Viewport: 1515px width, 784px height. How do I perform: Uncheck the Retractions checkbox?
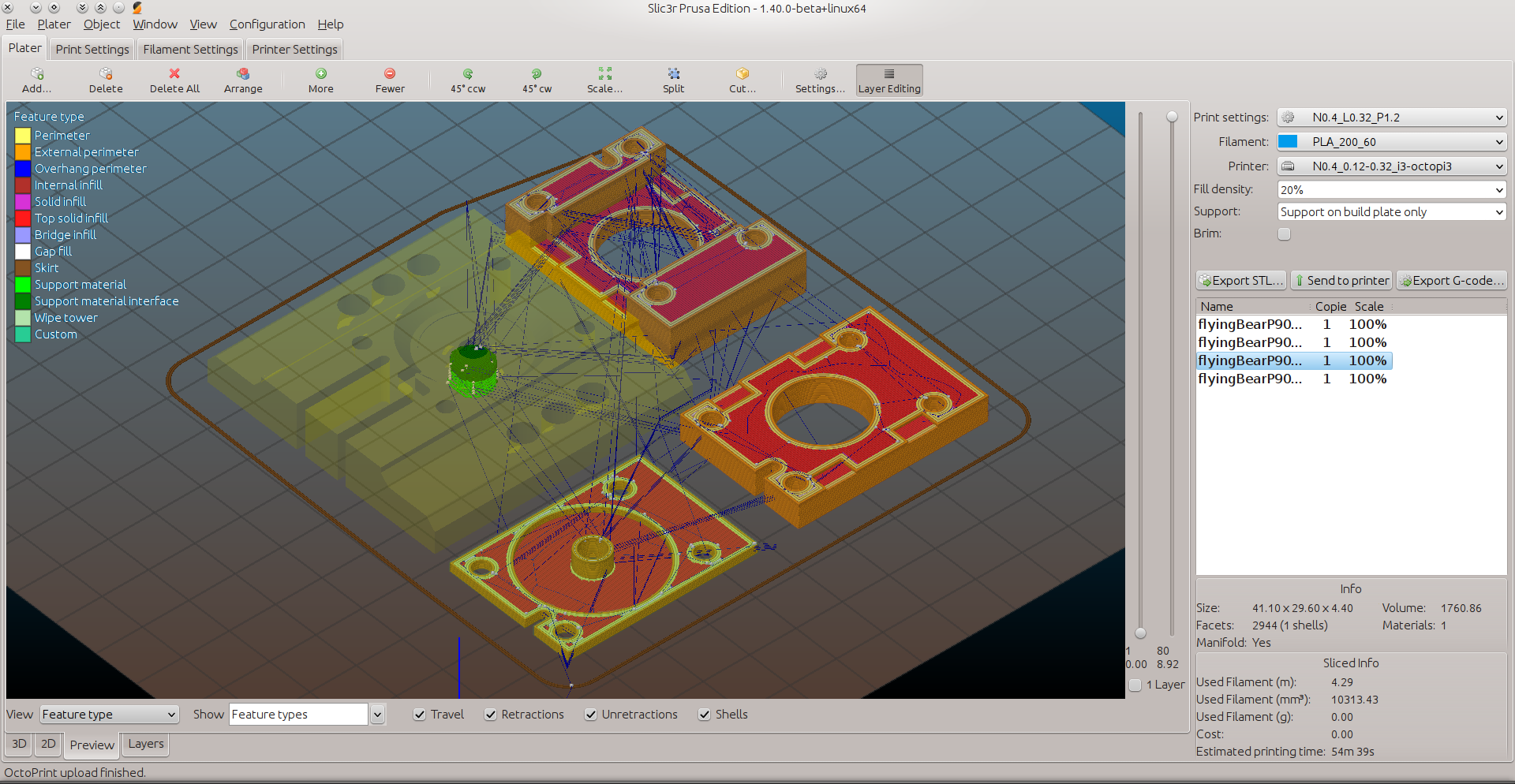pos(491,715)
